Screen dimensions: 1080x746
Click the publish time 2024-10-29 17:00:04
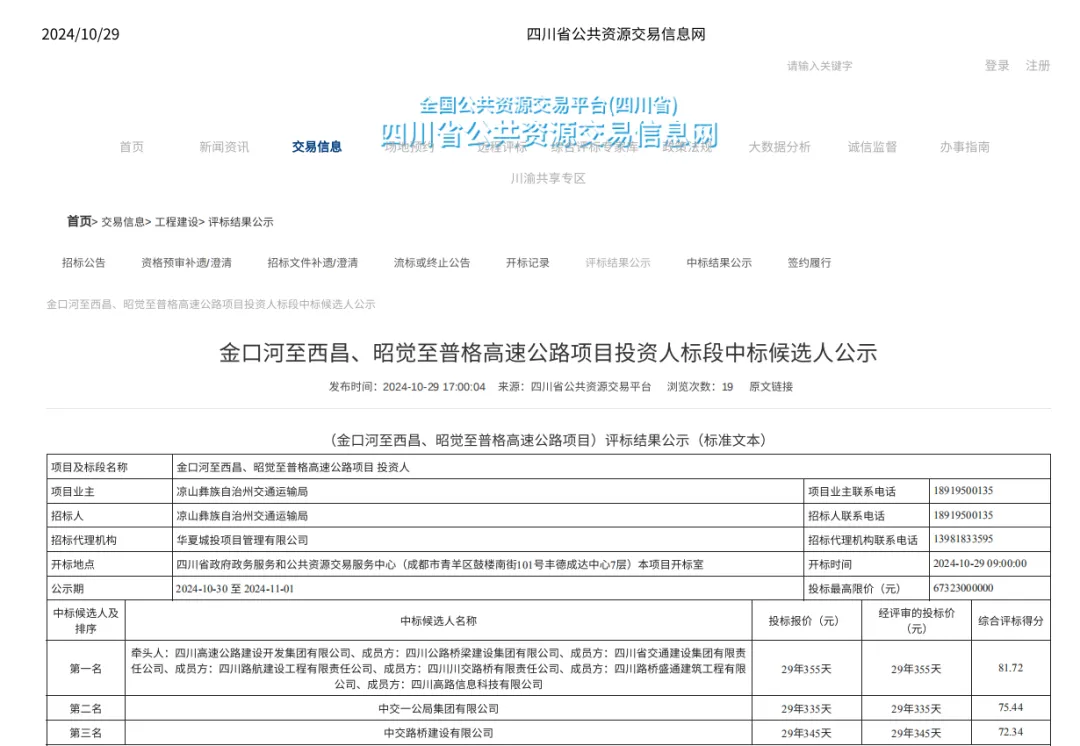coord(434,386)
